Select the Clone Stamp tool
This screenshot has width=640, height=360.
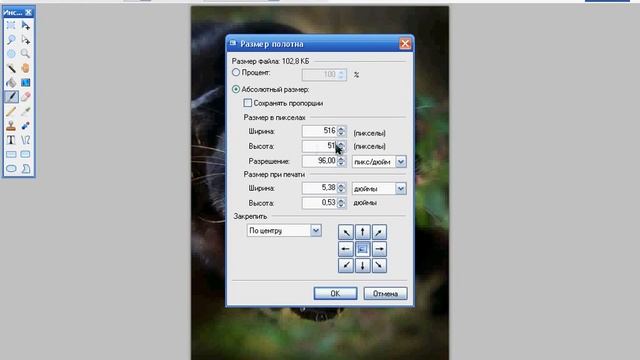pos(11,125)
